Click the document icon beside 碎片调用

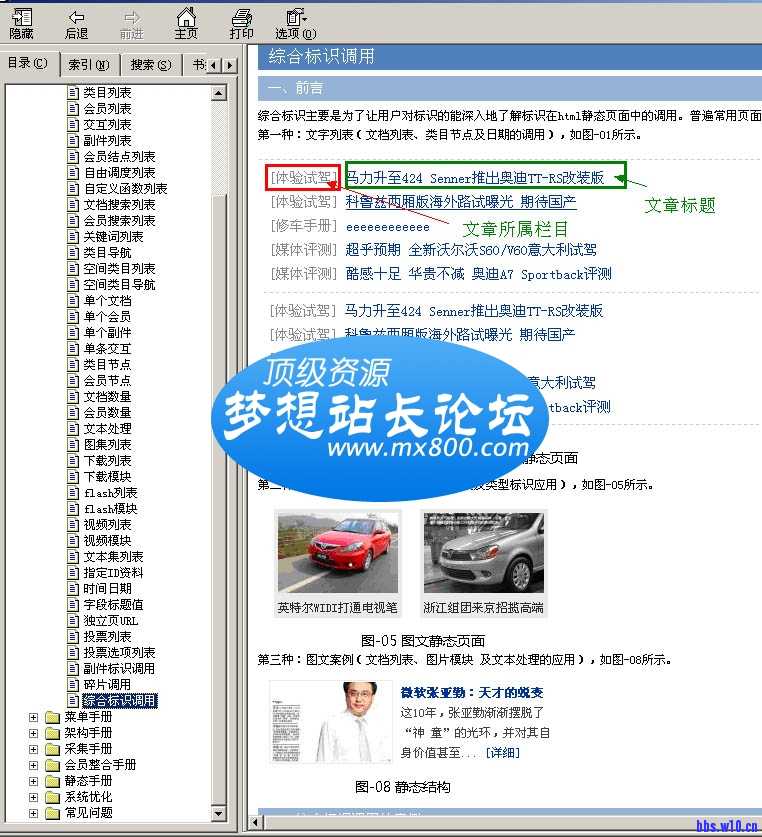(73, 685)
